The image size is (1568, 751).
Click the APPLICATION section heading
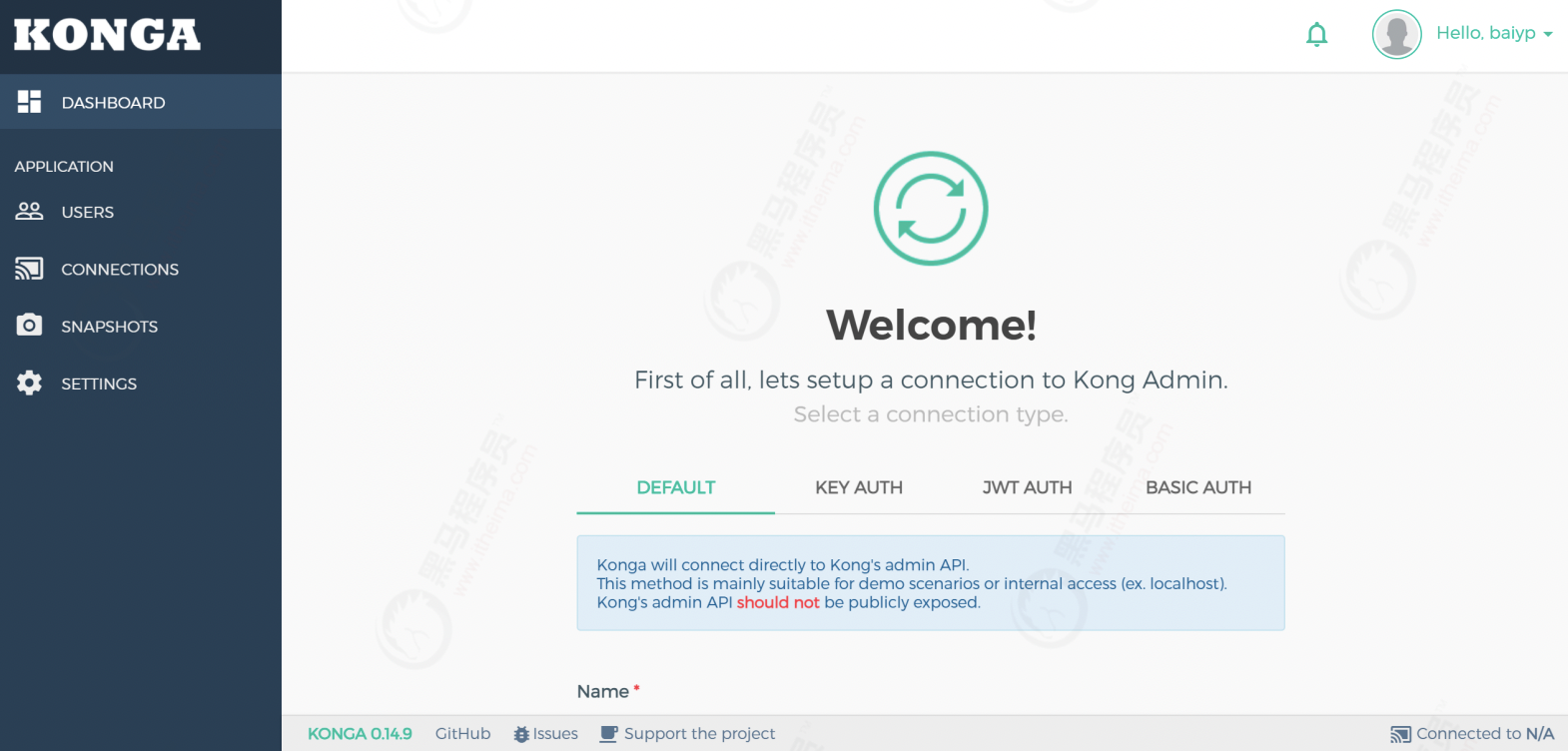(64, 166)
